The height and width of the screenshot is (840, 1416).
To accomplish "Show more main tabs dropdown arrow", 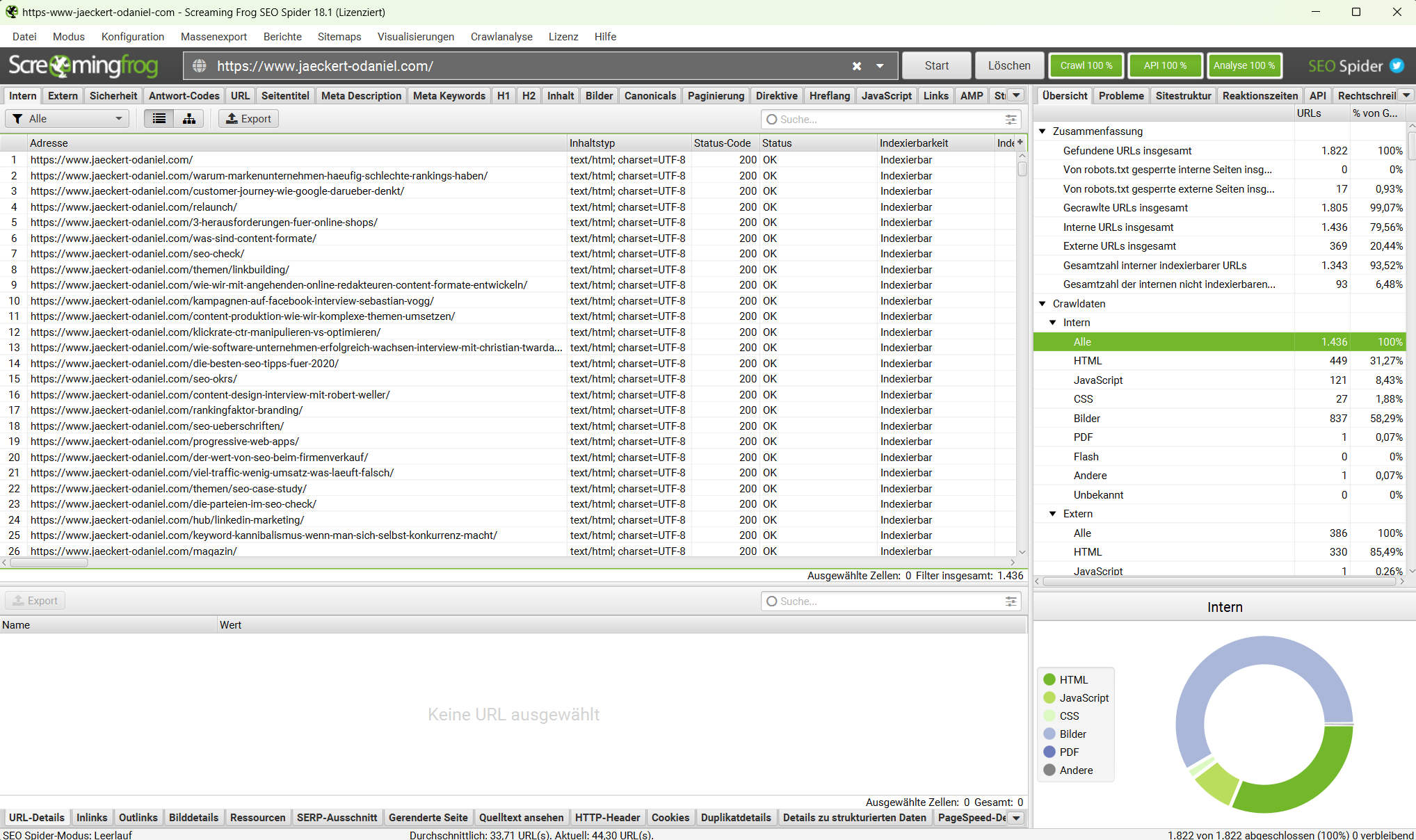I will 1016,95.
